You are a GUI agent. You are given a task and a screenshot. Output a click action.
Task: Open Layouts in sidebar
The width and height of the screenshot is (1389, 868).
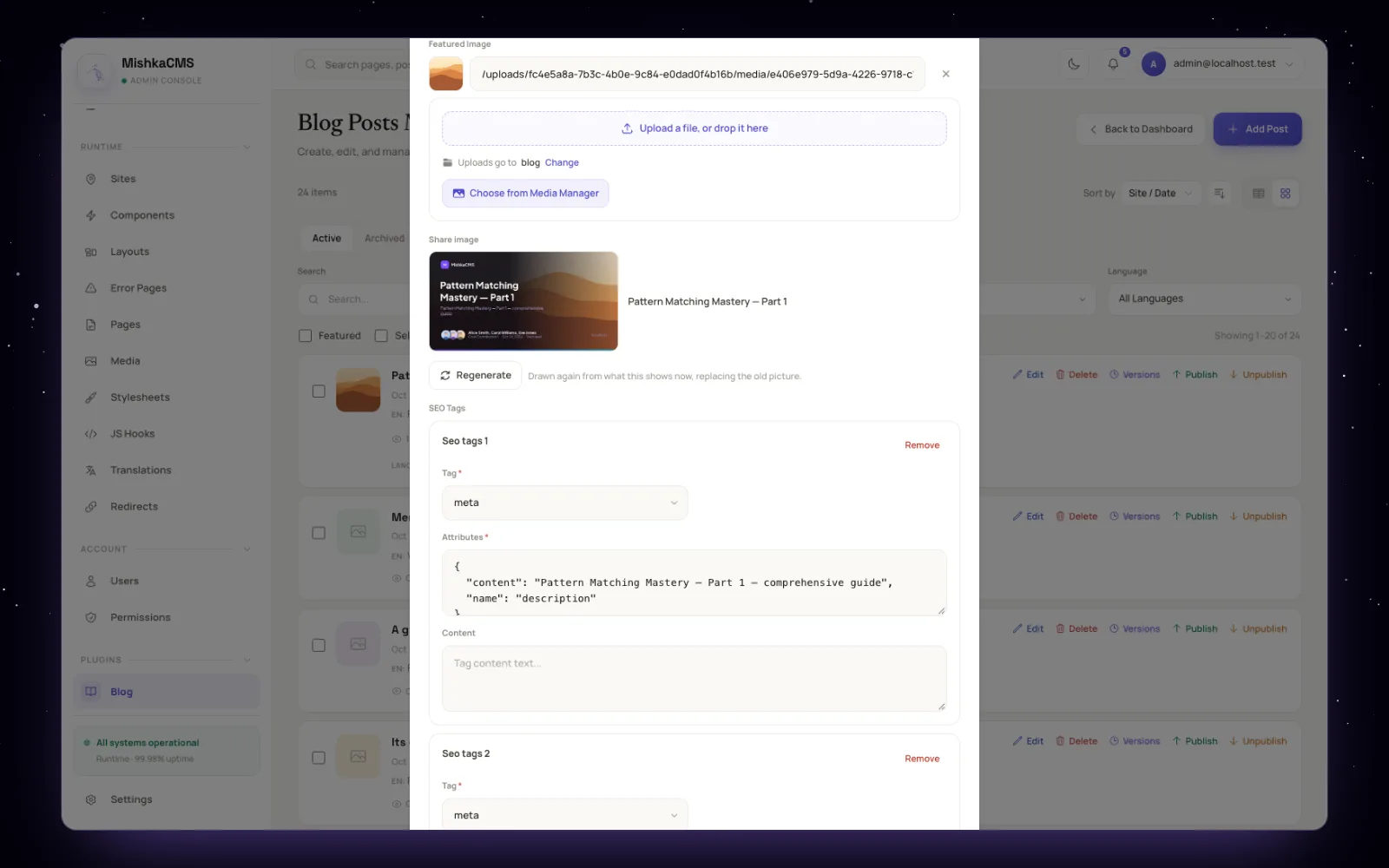coord(166,252)
